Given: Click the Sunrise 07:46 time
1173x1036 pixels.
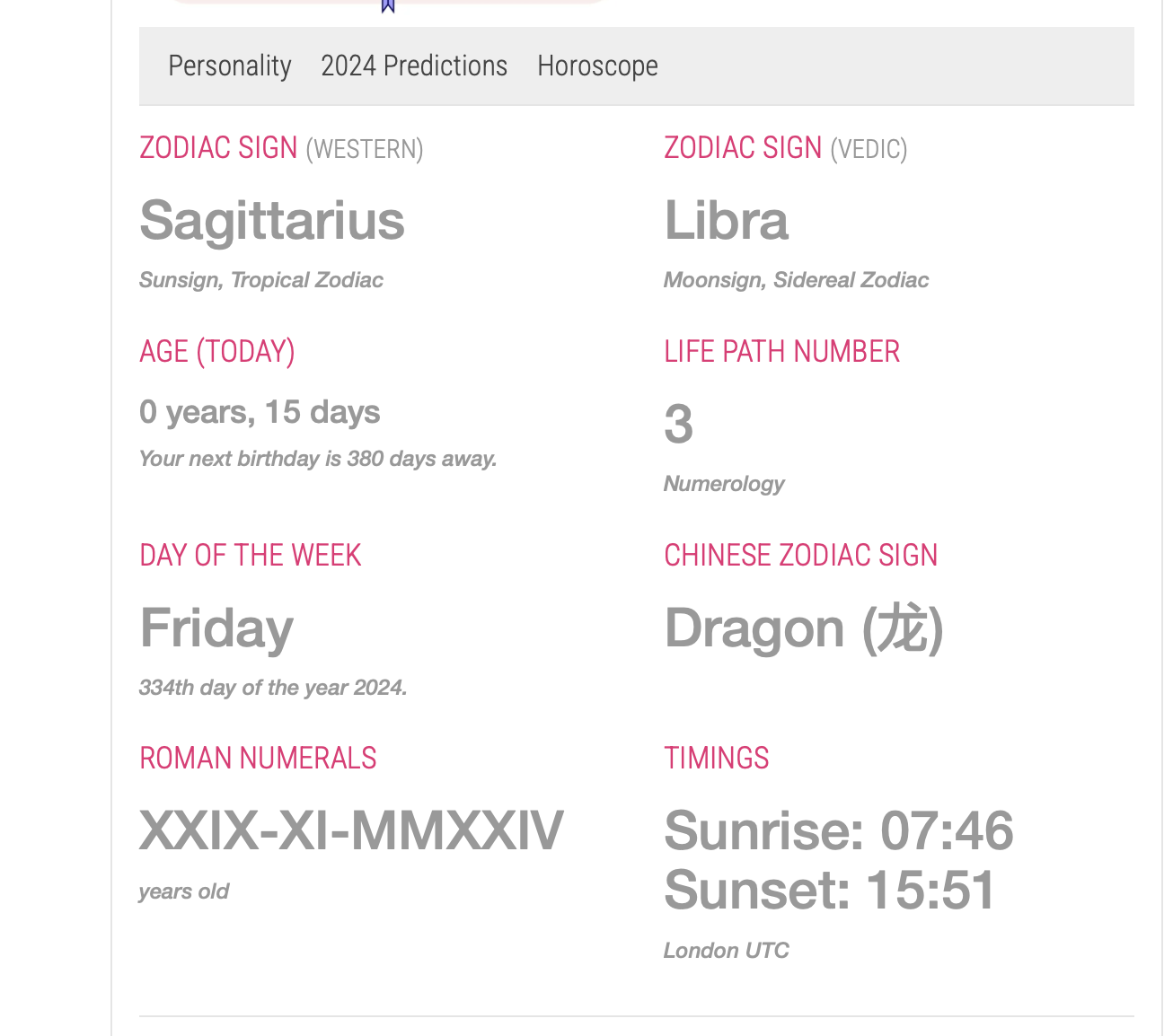Looking at the screenshot, I should pos(838,830).
